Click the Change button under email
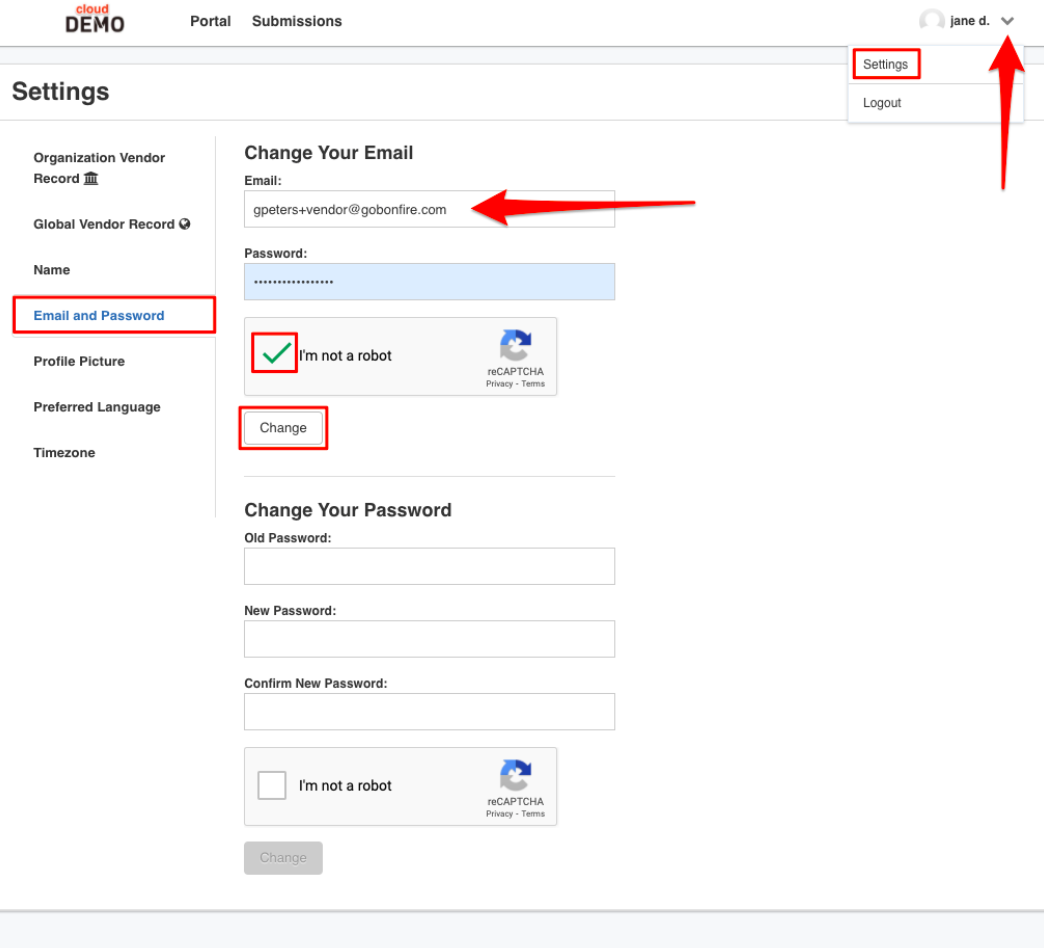 [x=283, y=428]
